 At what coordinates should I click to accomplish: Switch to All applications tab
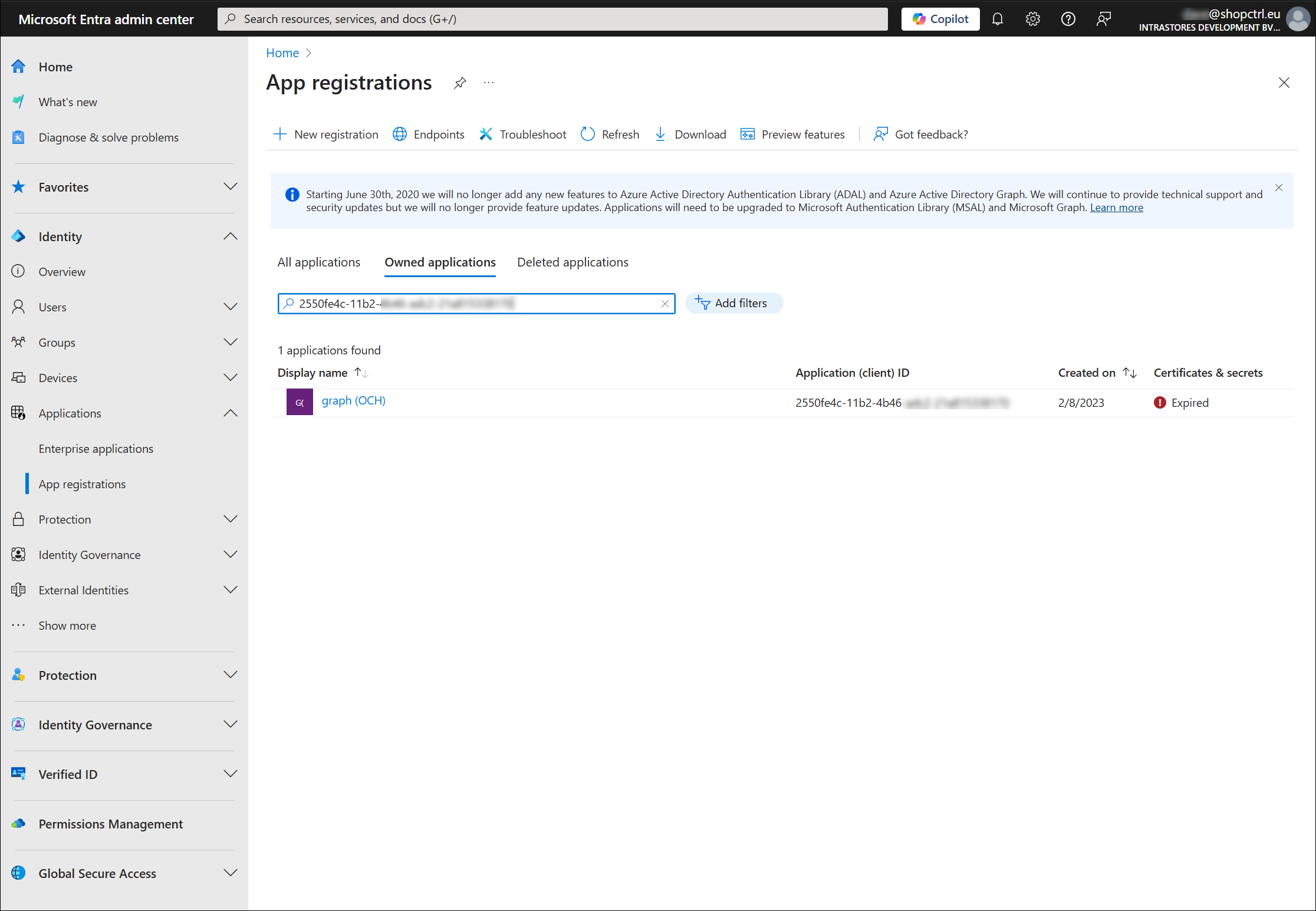pyautogui.click(x=319, y=262)
